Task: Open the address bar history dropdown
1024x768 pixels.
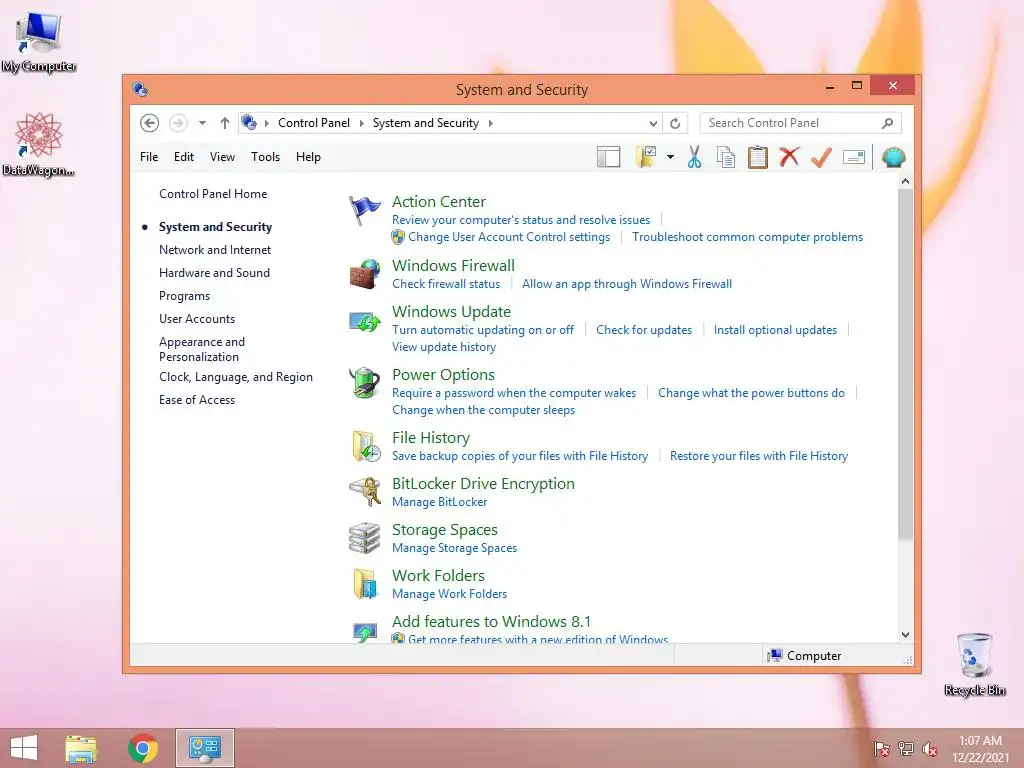Action: (x=652, y=123)
